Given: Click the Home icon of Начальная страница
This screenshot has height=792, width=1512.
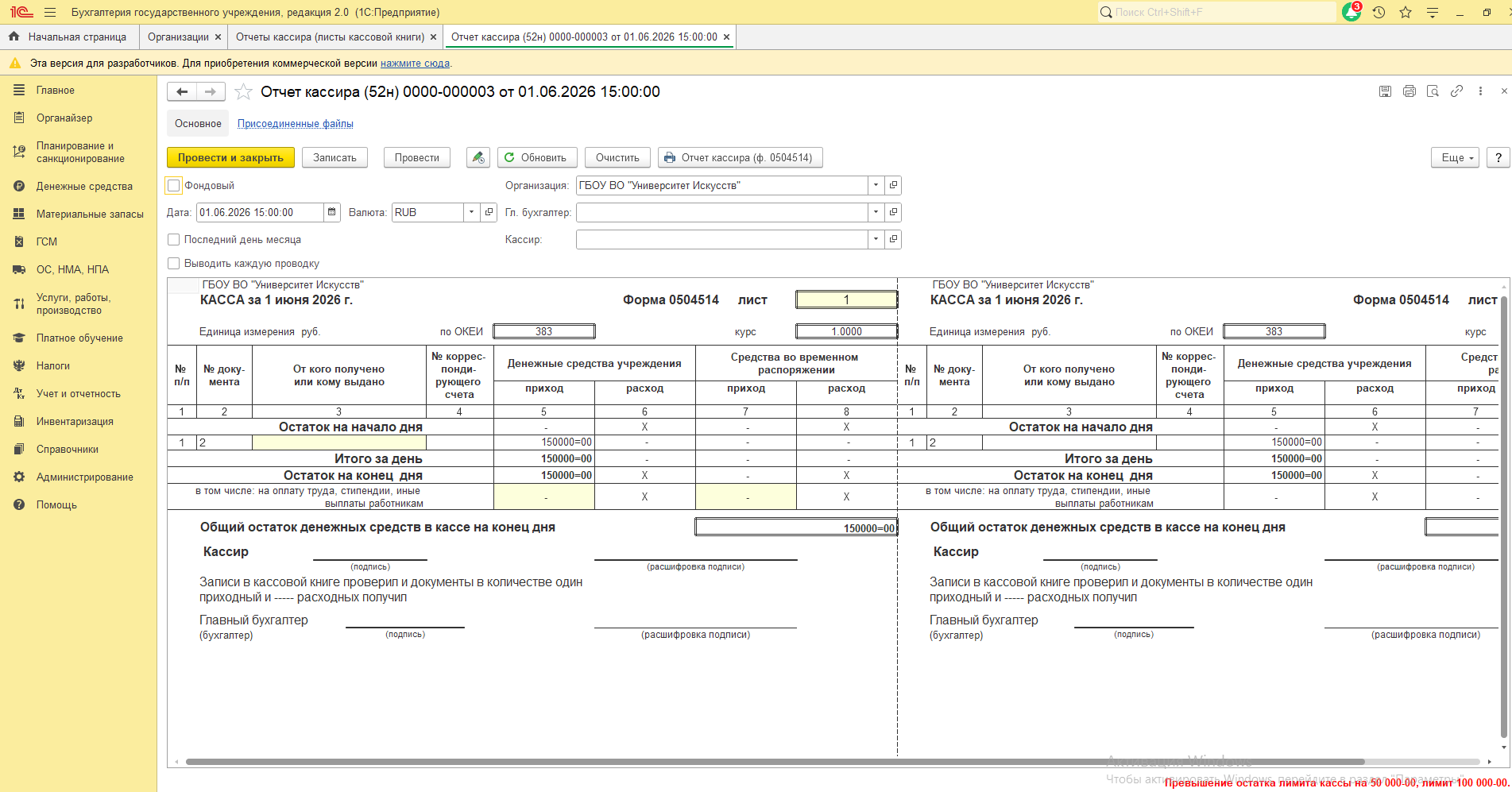Looking at the screenshot, I should 14,37.
